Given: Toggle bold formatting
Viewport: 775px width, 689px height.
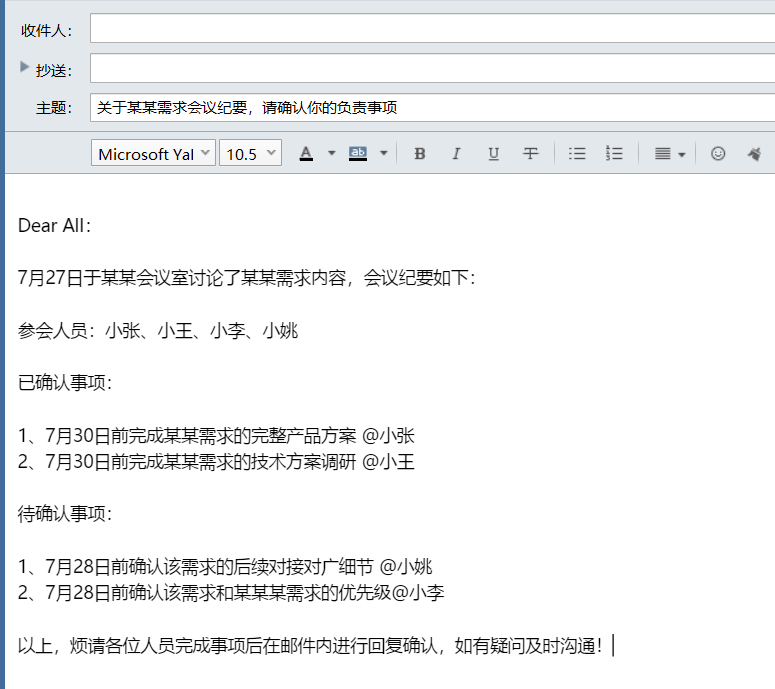Looking at the screenshot, I should [x=420, y=154].
